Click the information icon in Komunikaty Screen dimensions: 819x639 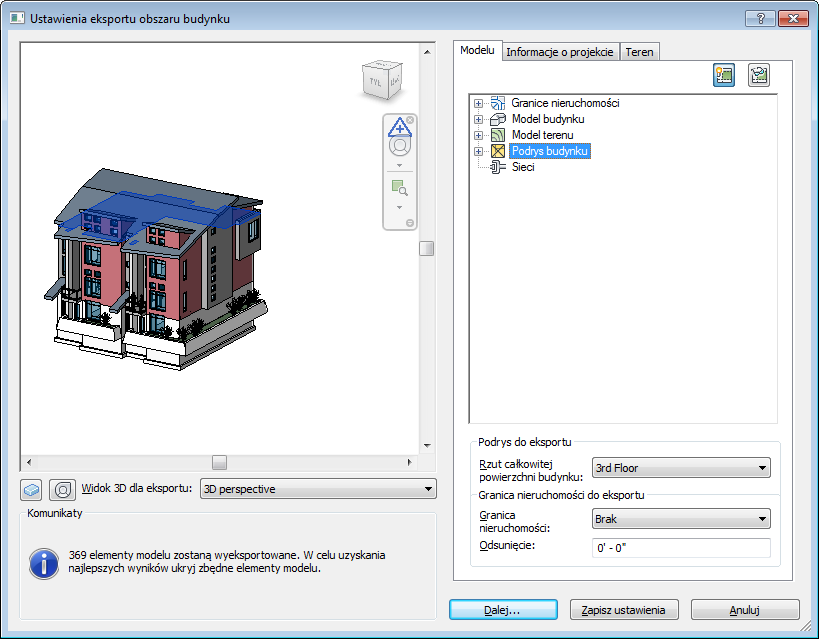pos(44,564)
